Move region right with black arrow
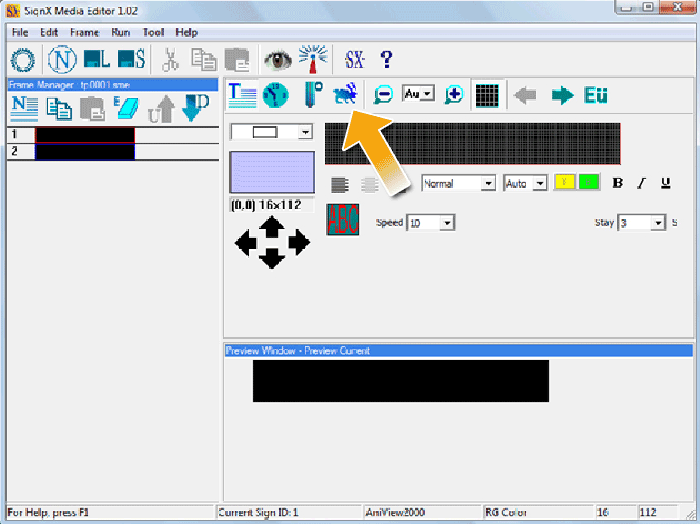 coord(299,243)
